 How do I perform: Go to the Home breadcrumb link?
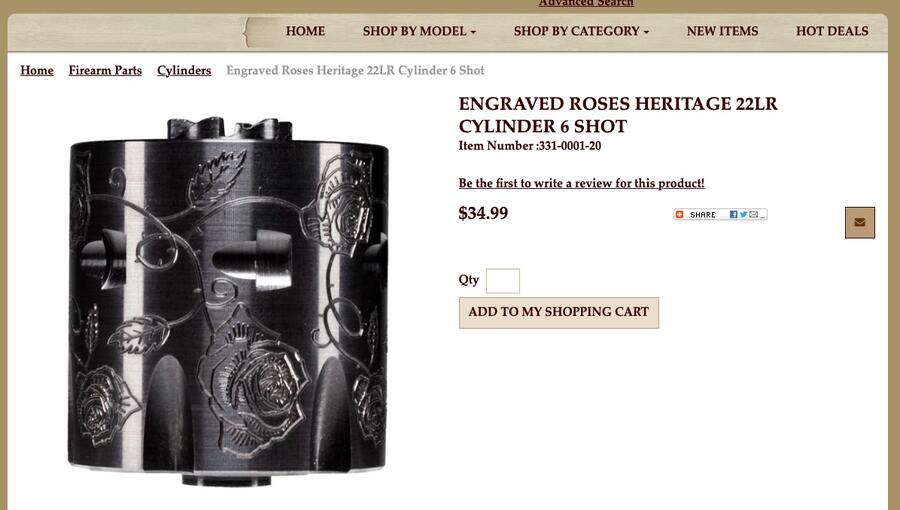click(x=37, y=71)
